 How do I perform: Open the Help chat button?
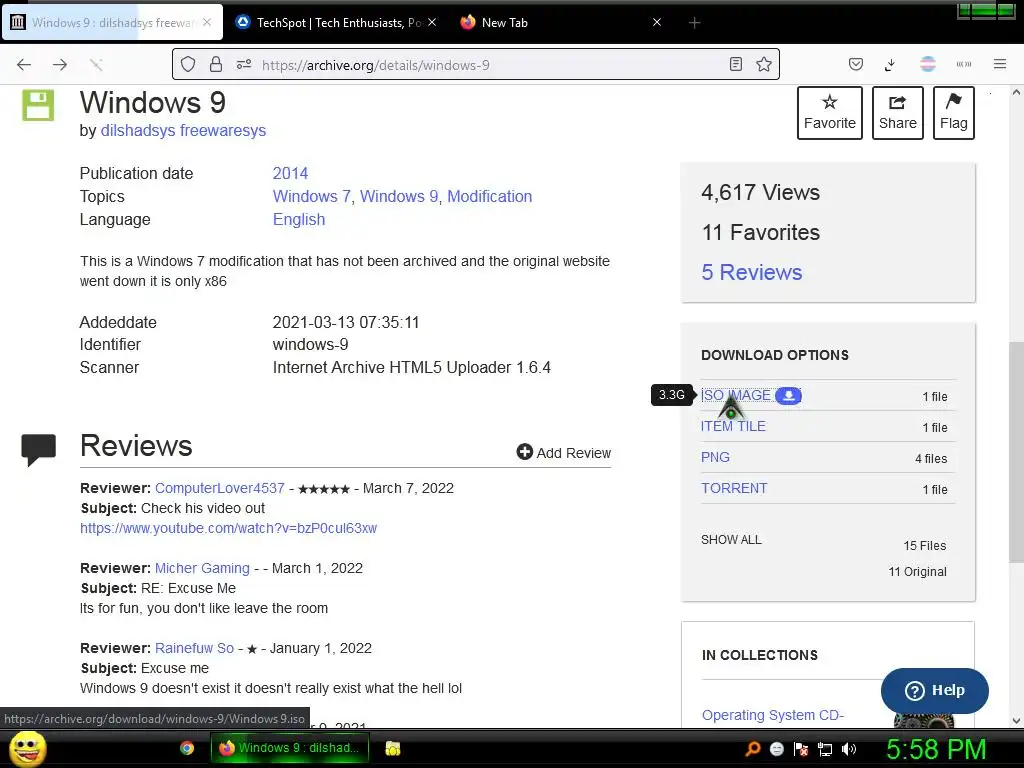tap(935, 690)
